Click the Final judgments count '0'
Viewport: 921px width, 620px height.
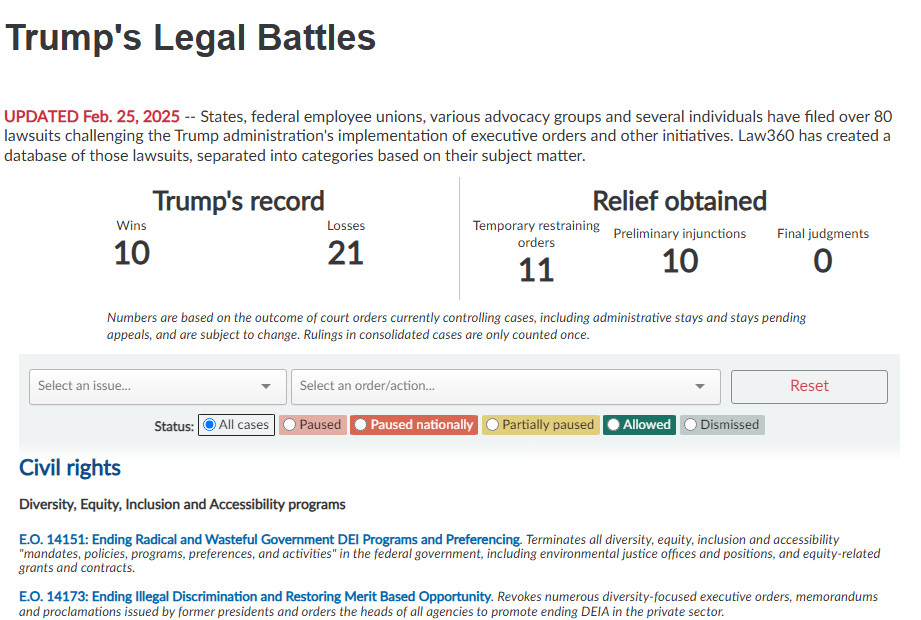823,261
